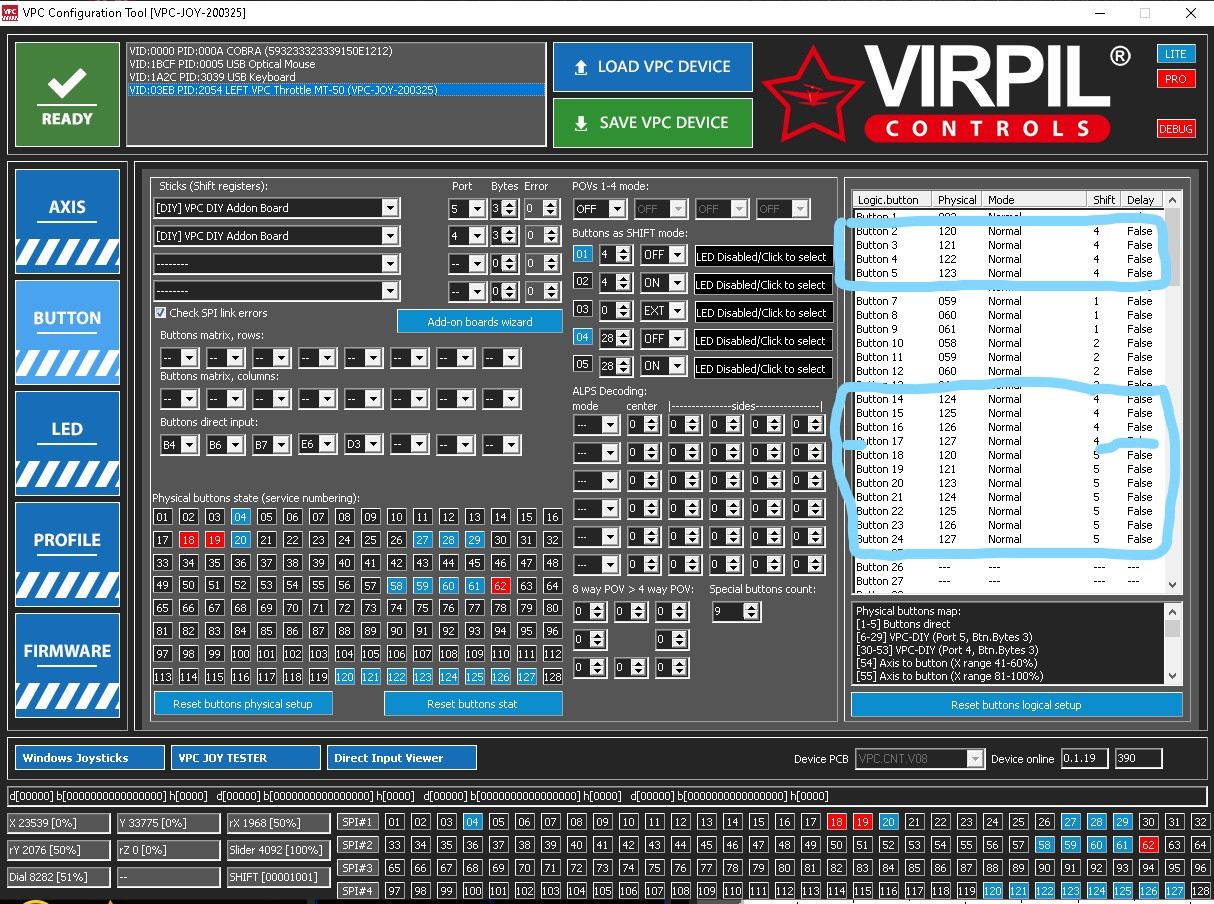Toggle Check SPI link errors checkbox

tap(161, 313)
